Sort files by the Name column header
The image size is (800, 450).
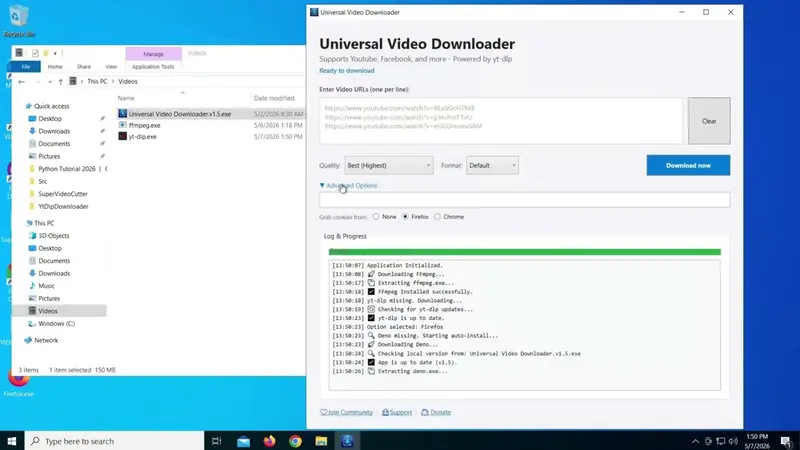tap(126, 98)
